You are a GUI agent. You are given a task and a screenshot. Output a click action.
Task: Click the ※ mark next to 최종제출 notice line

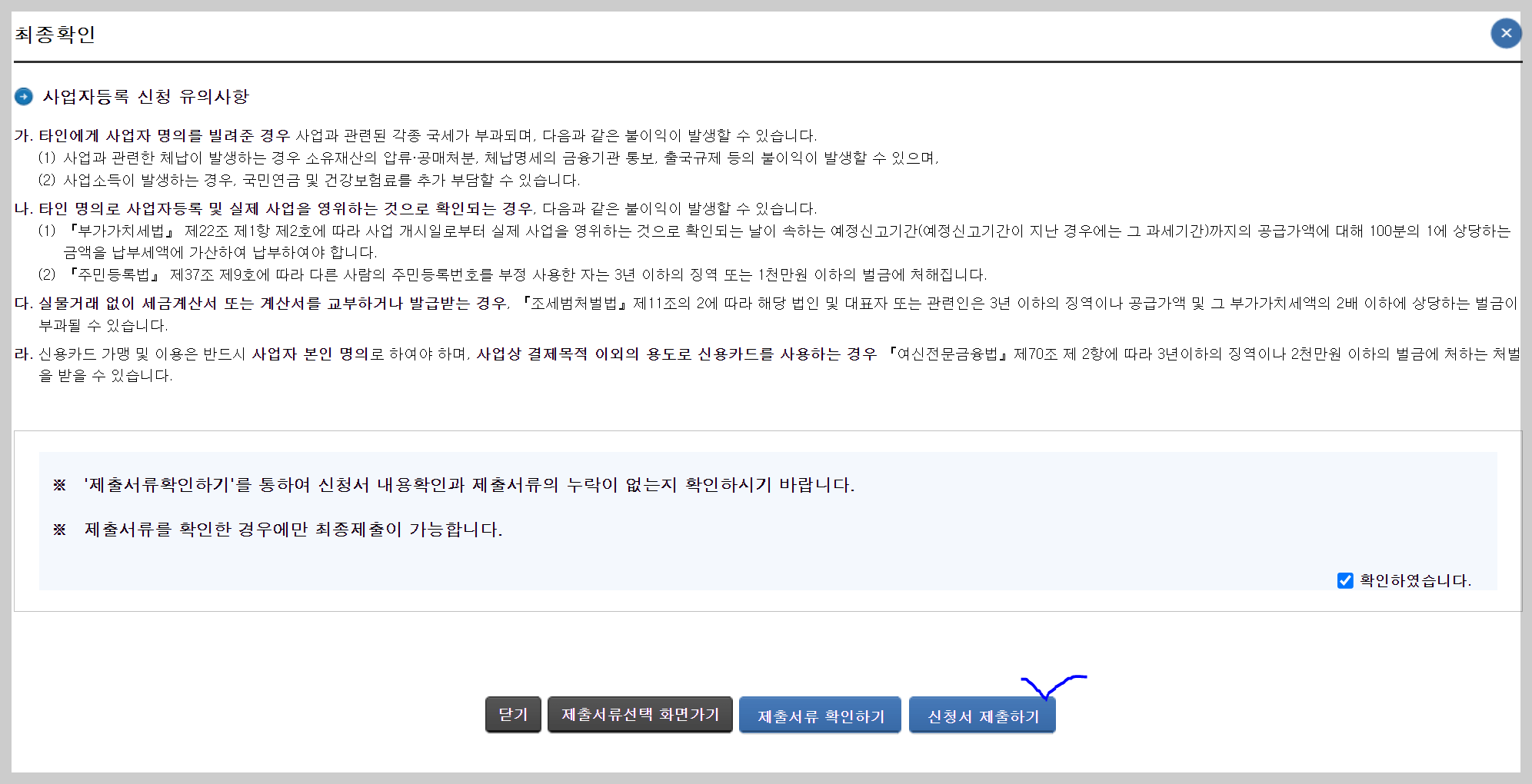pos(59,529)
